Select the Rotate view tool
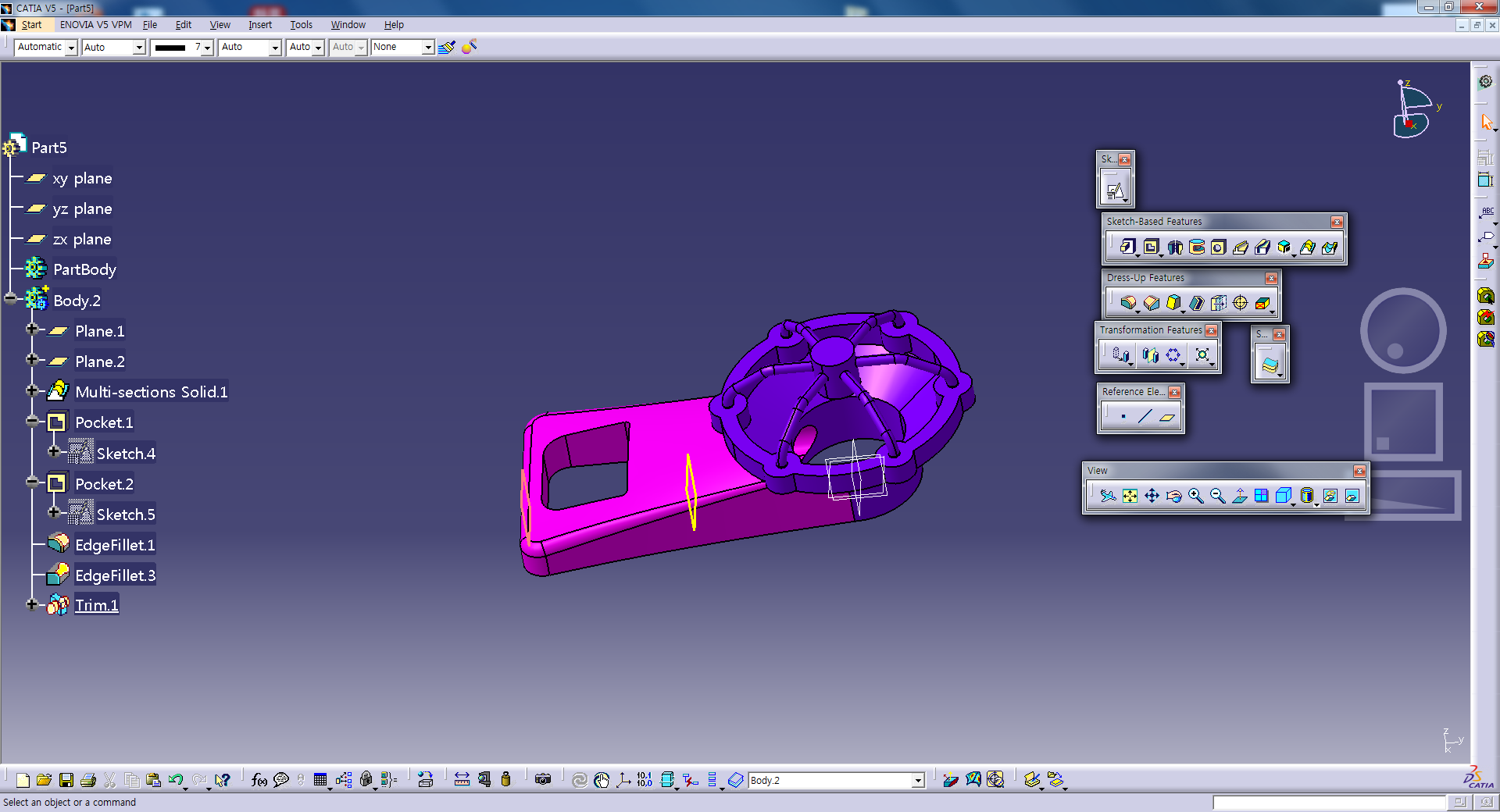This screenshot has width=1500, height=812. [x=1173, y=496]
